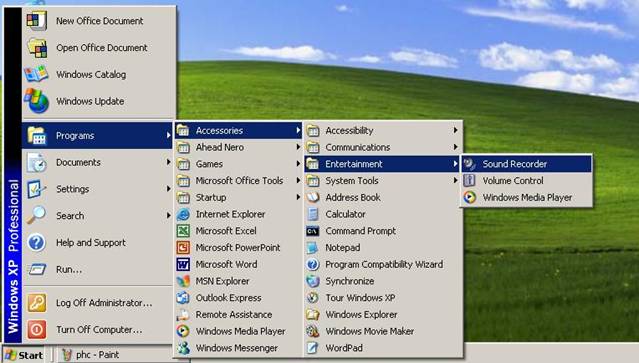This screenshot has width=639, height=363.
Task: Launch Windows Media Player from Programs list
Action: click(x=239, y=331)
